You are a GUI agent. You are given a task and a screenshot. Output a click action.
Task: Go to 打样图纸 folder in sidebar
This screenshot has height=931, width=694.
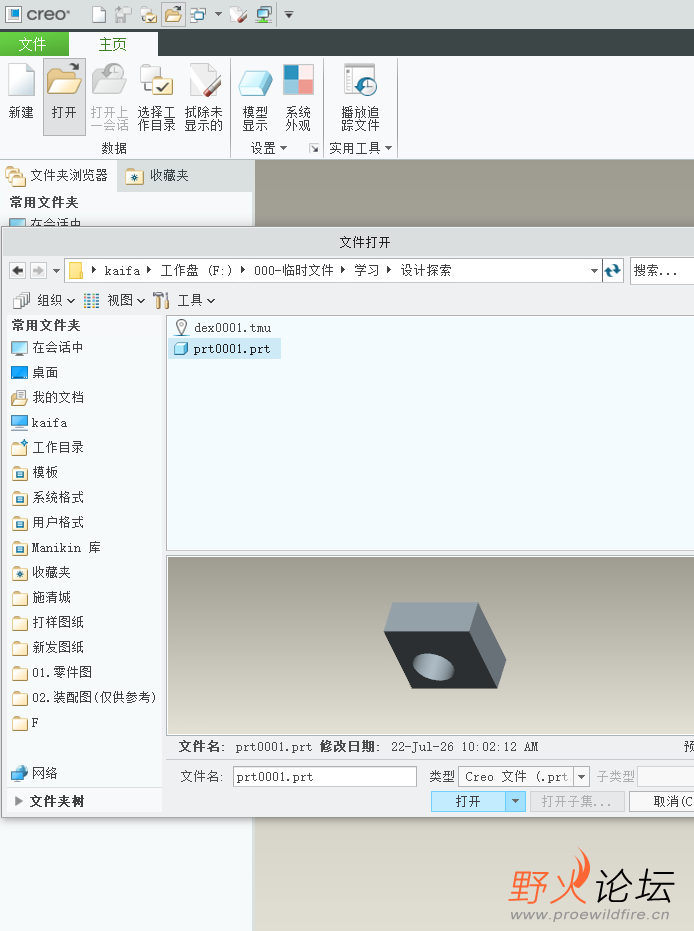point(47,622)
